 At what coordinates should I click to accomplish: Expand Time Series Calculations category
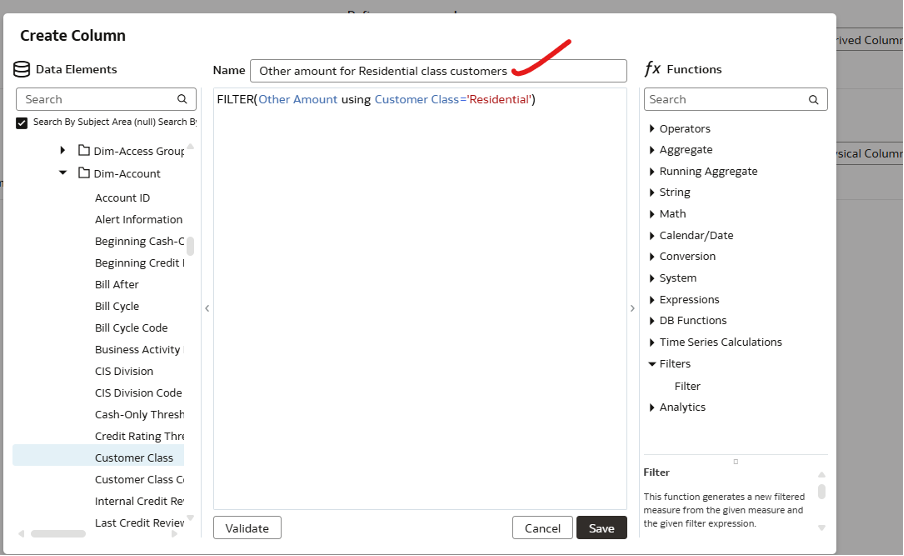pos(652,342)
